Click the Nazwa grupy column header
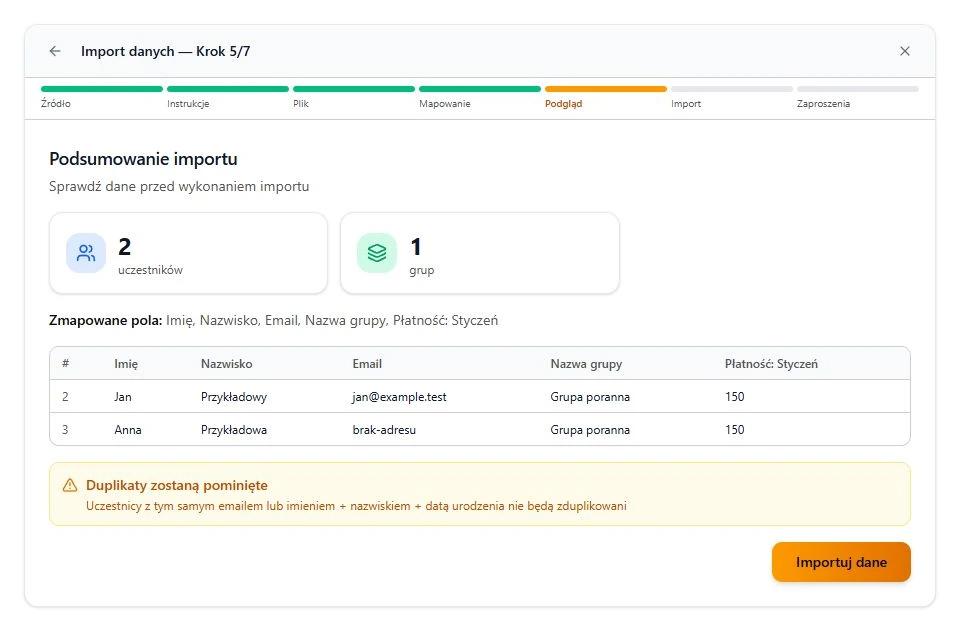 586,364
